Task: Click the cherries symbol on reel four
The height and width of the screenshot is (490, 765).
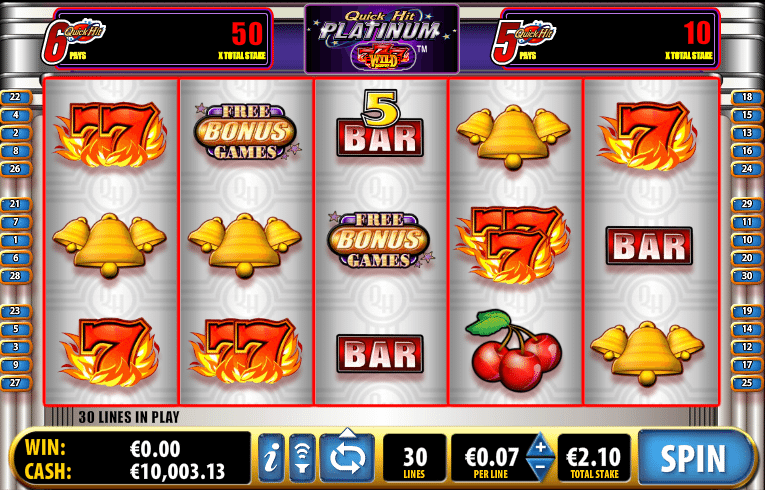Action: (x=514, y=350)
